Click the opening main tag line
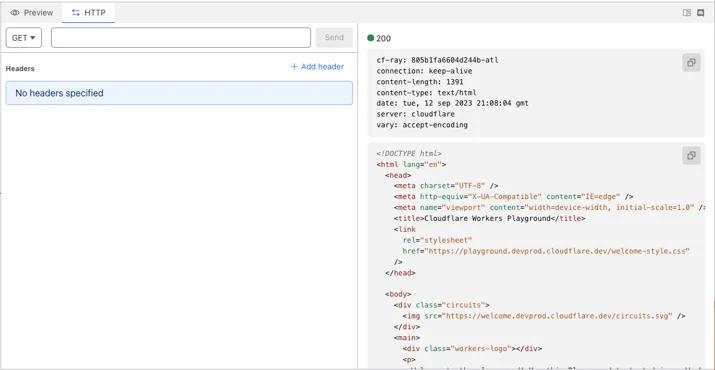 pyautogui.click(x=407, y=338)
